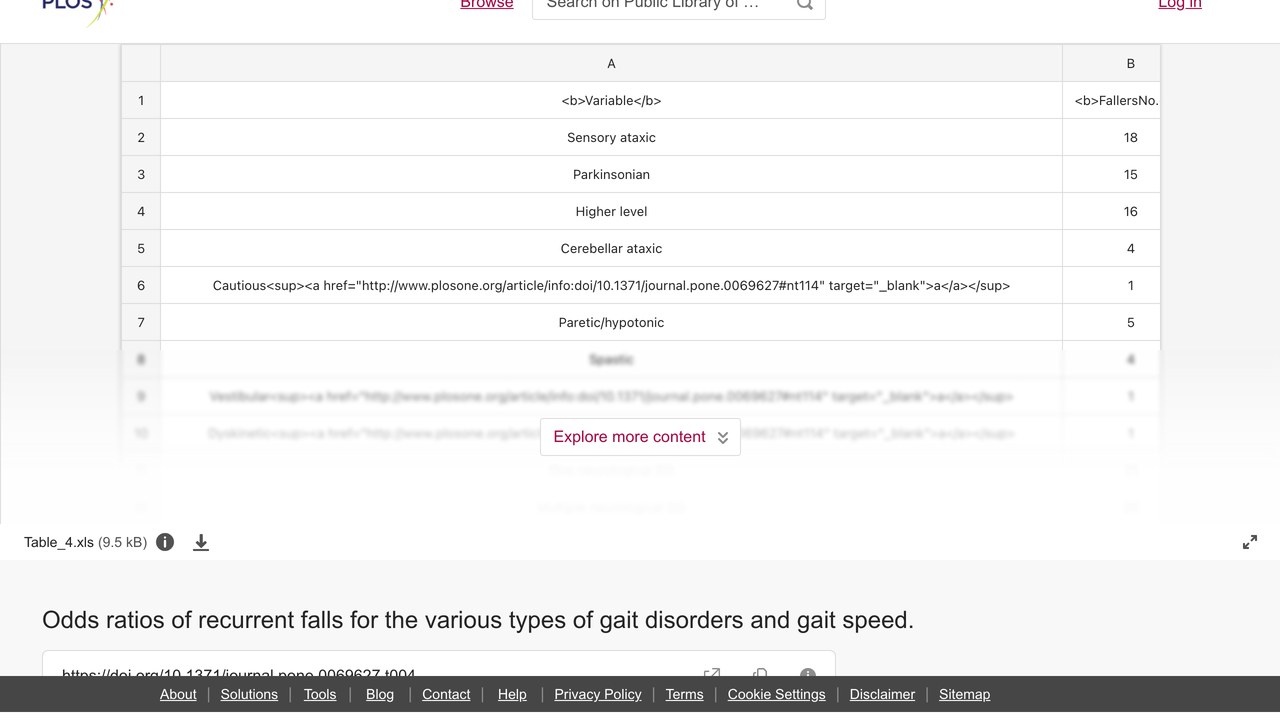Open the About footer link
1280x720 pixels.
(178, 694)
